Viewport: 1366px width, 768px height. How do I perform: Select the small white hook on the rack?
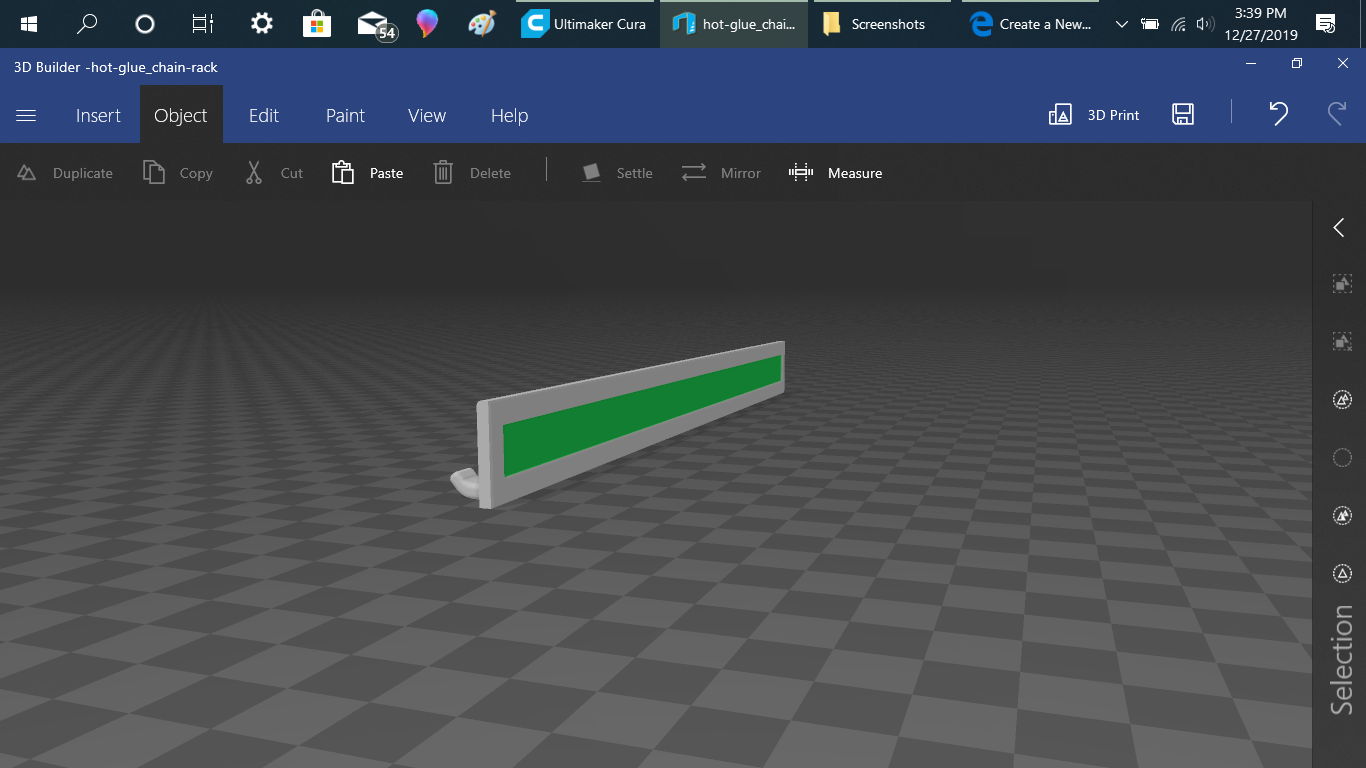[465, 482]
